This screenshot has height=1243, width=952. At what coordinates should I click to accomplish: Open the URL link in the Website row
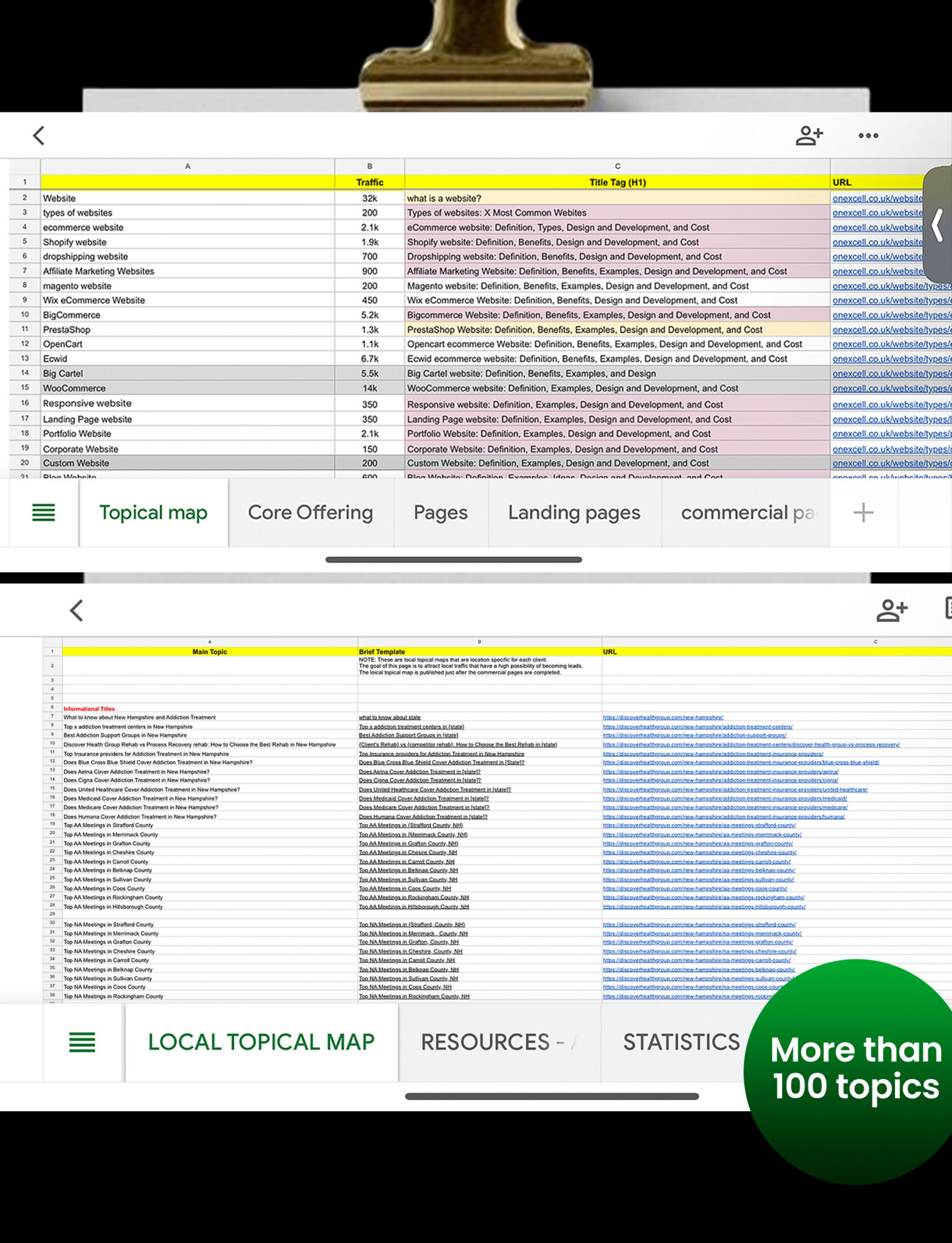coord(877,198)
